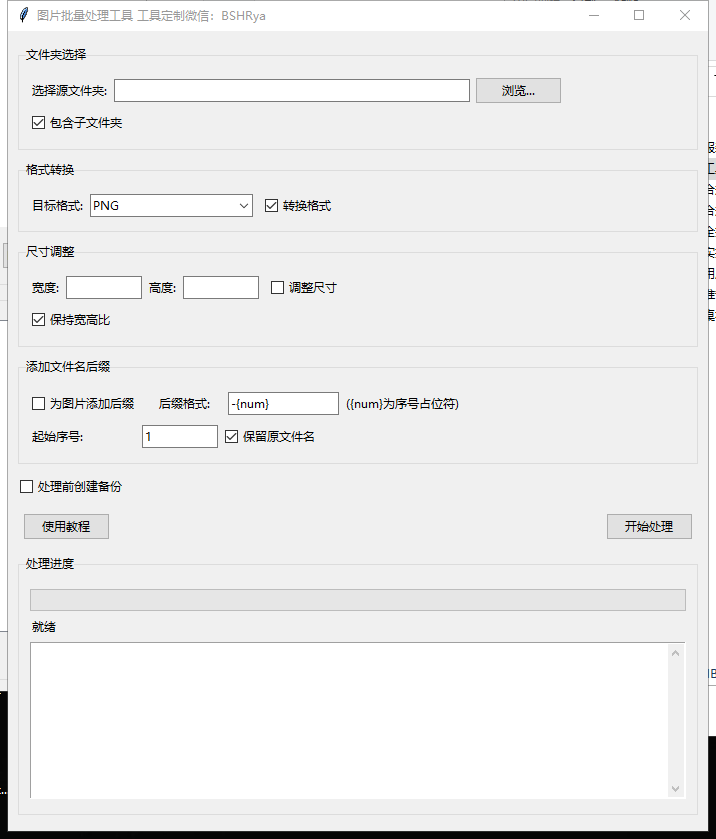Enable create backup before processing (处理前创建备份)
The image size is (716, 839).
tap(27, 487)
